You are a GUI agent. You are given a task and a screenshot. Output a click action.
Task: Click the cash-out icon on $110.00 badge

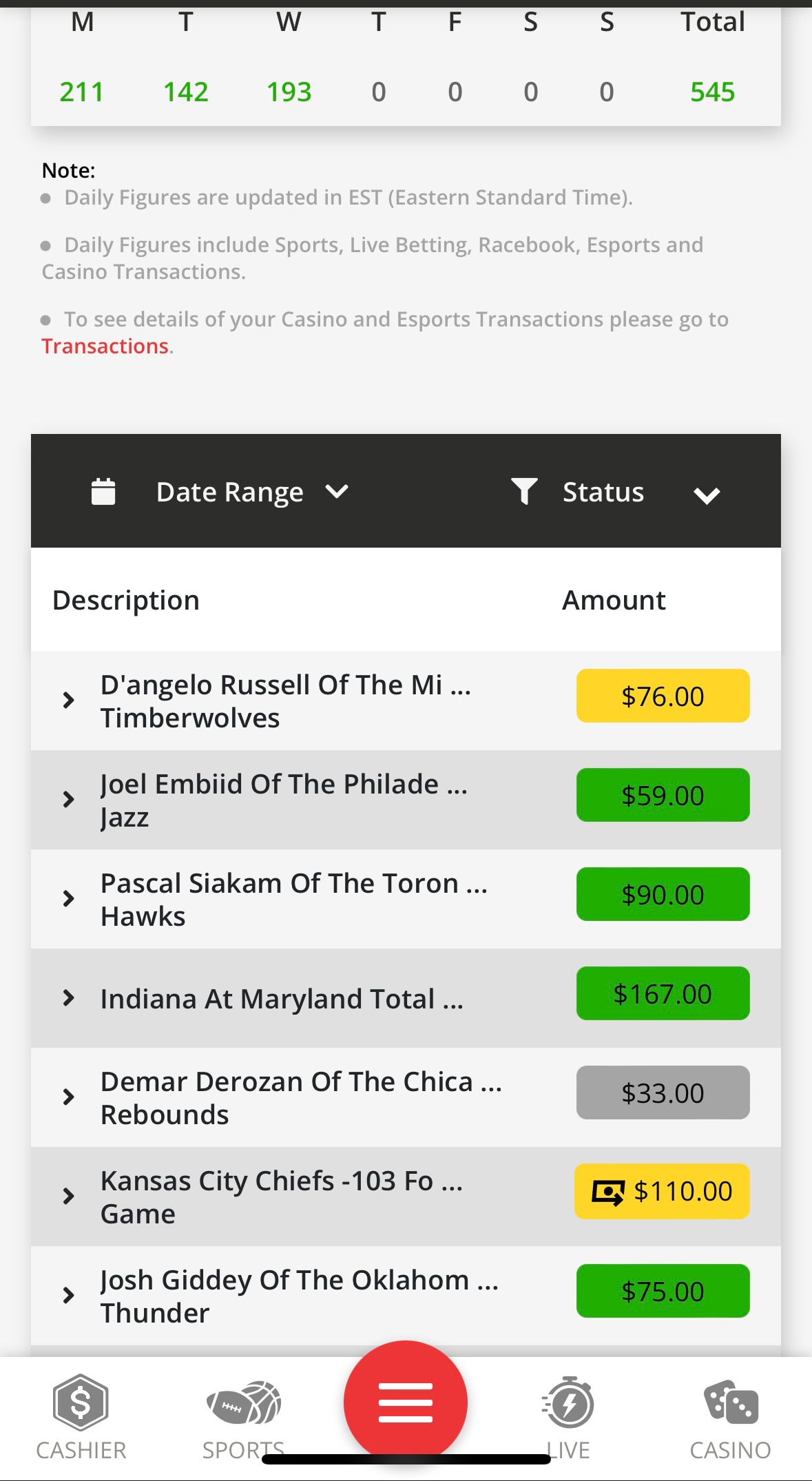[607, 1192]
